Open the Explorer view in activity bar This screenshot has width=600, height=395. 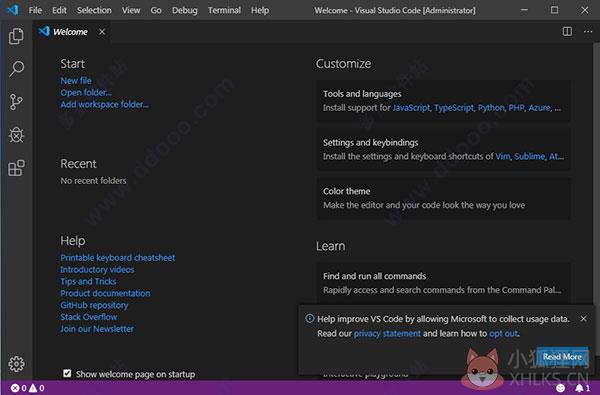click(16, 36)
